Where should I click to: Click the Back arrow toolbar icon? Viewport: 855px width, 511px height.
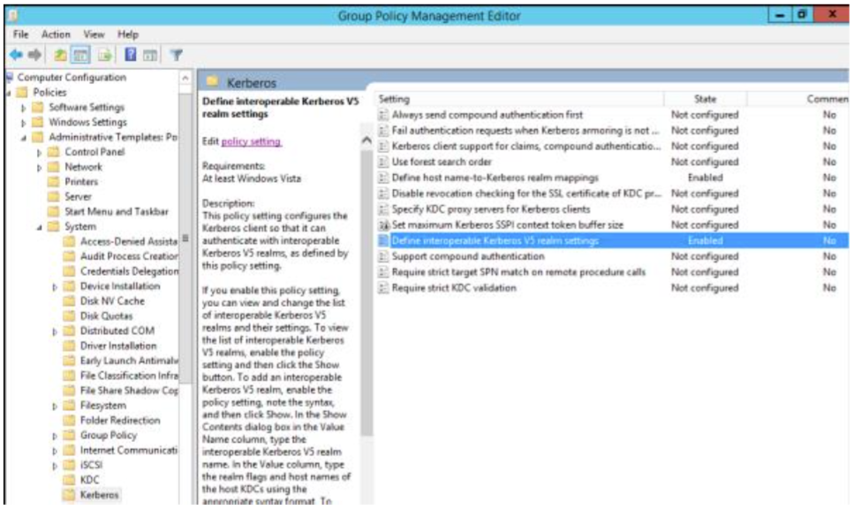click(15, 55)
